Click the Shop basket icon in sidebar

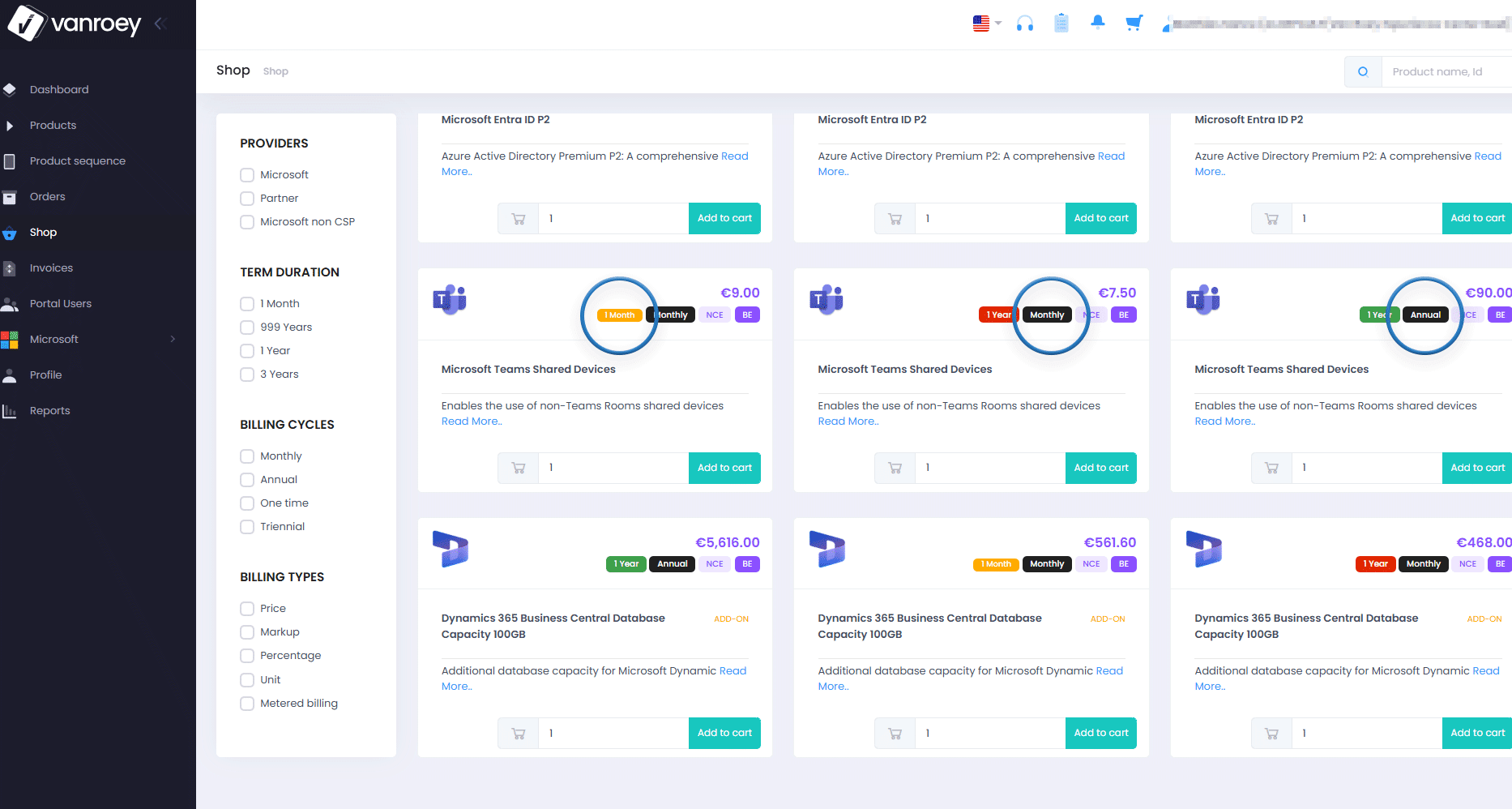coord(10,233)
